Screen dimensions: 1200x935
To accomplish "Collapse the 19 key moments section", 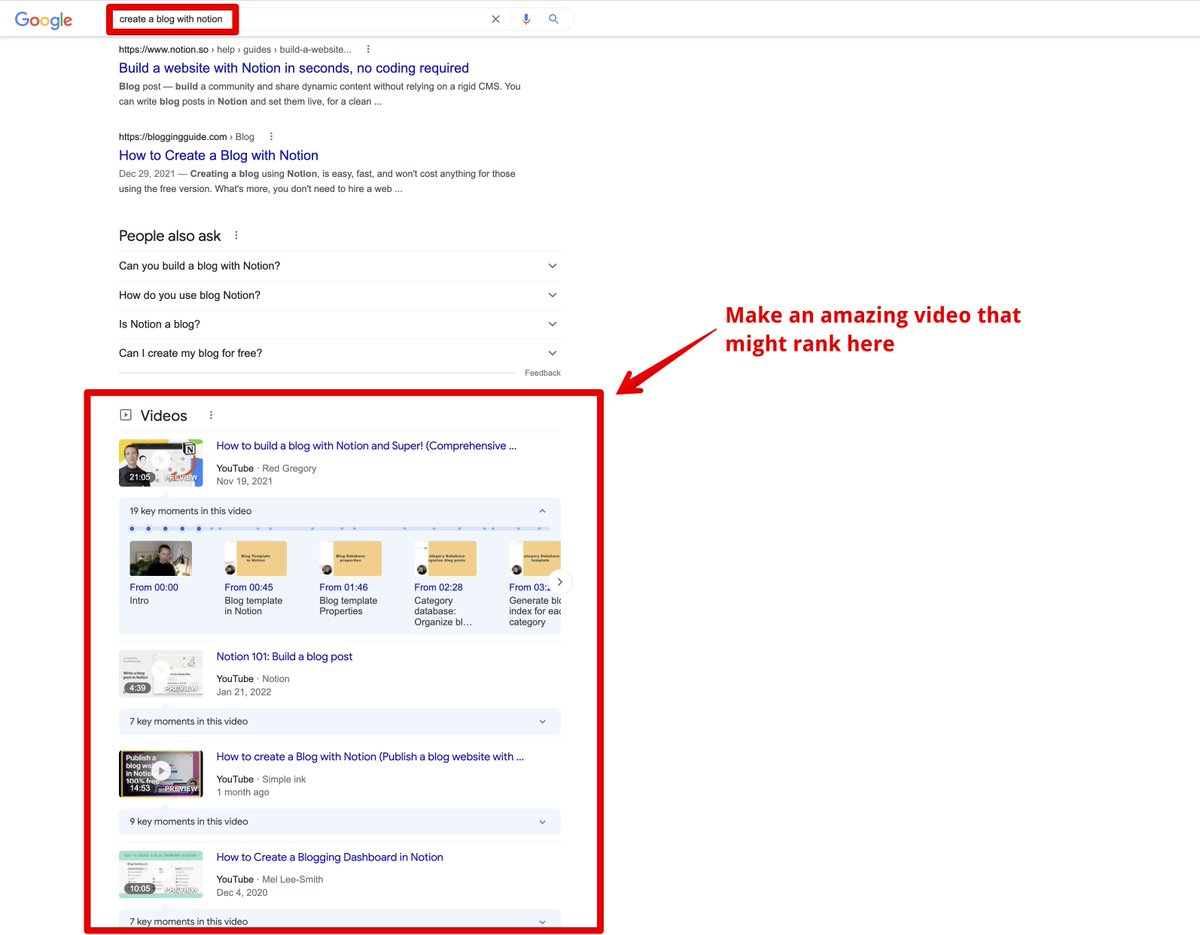I will click(542, 511).
